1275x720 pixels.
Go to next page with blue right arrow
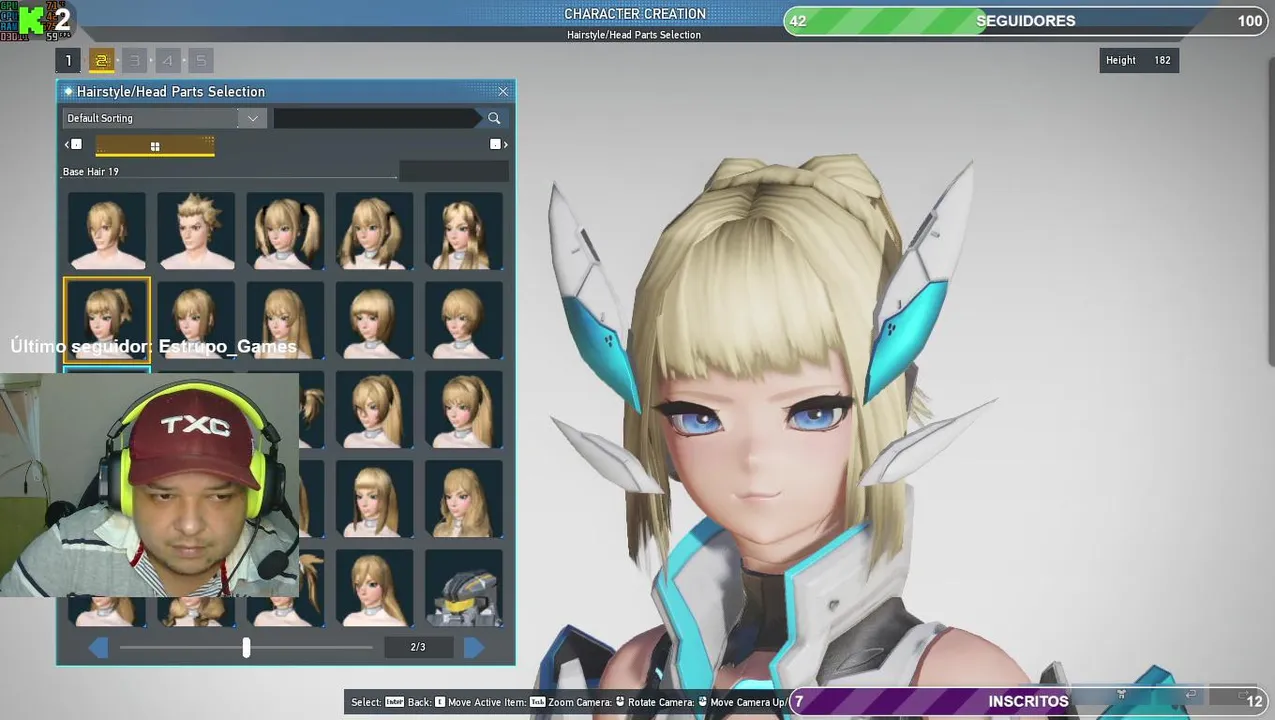pos(474,647)
